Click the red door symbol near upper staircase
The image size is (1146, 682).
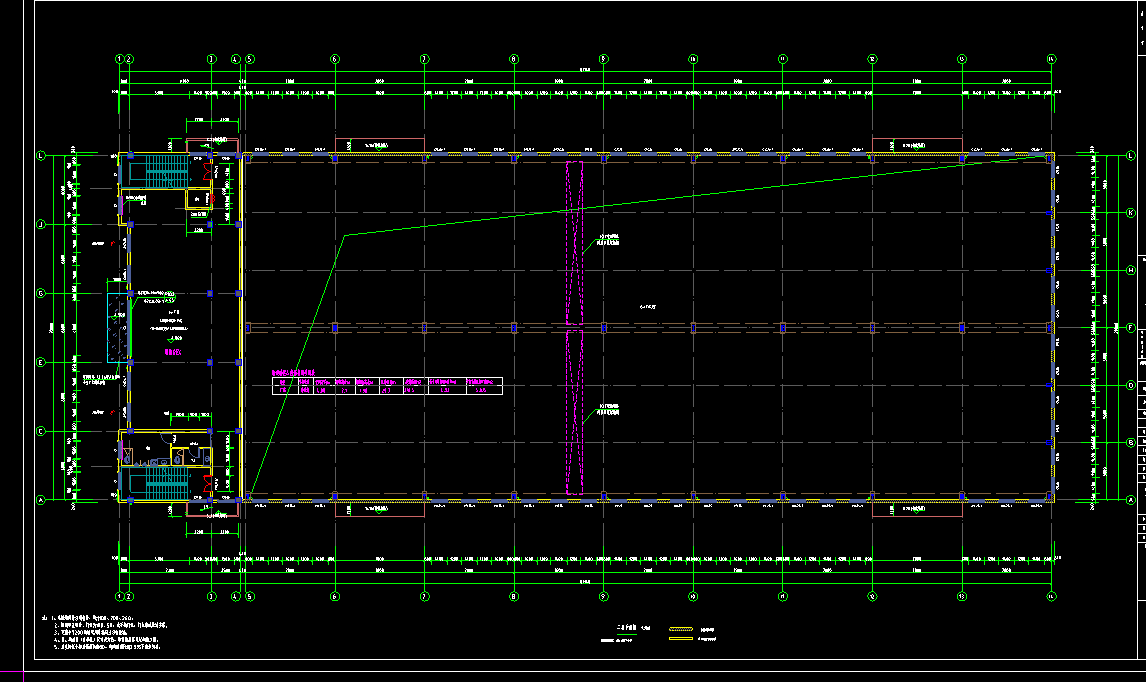207,170
